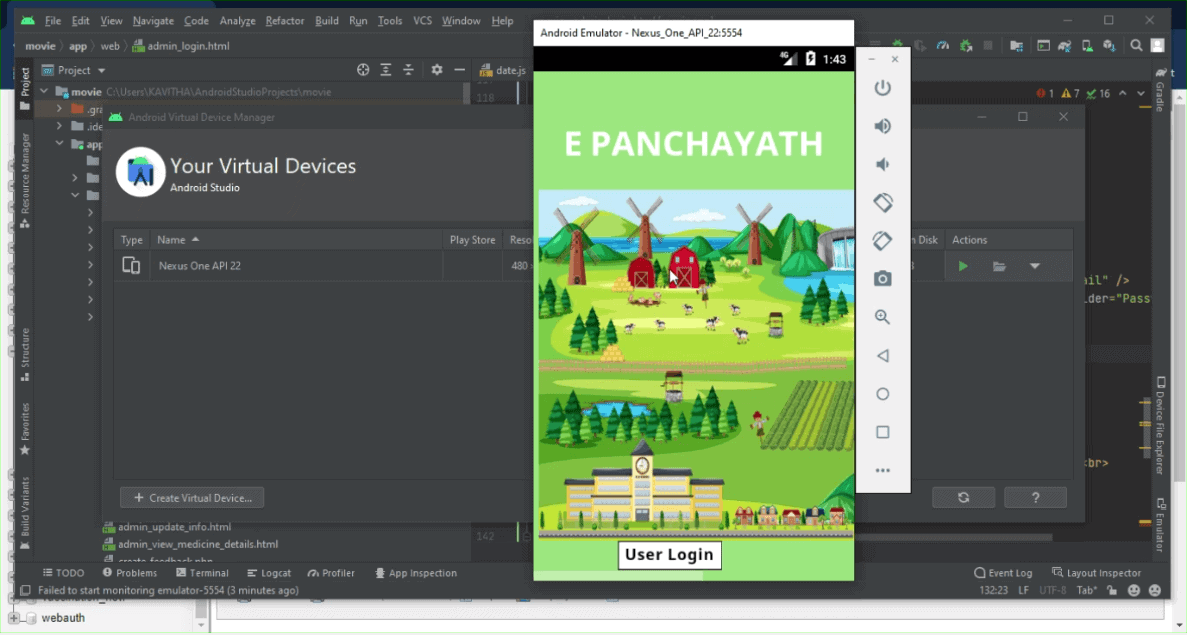Open the AVD actions dropdown arrow
Screen dimensions: 1187x635
(x=1035, y=266)
